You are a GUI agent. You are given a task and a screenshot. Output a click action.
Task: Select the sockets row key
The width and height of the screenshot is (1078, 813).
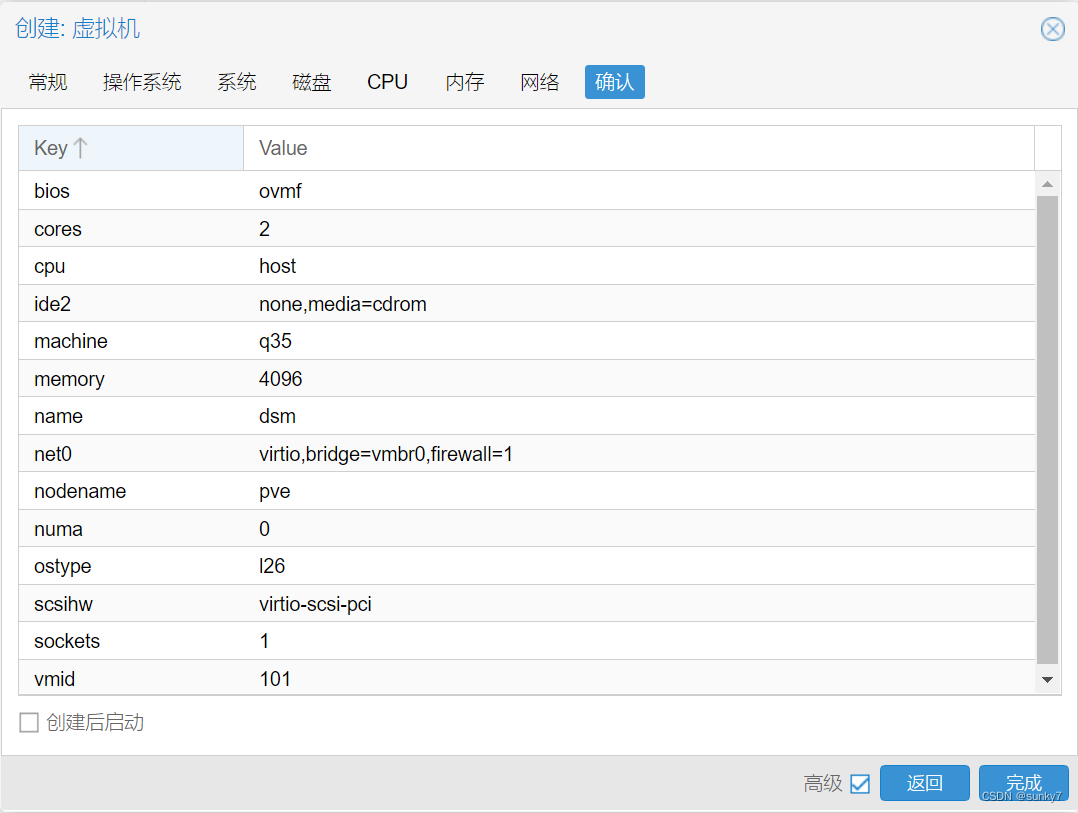67,641
